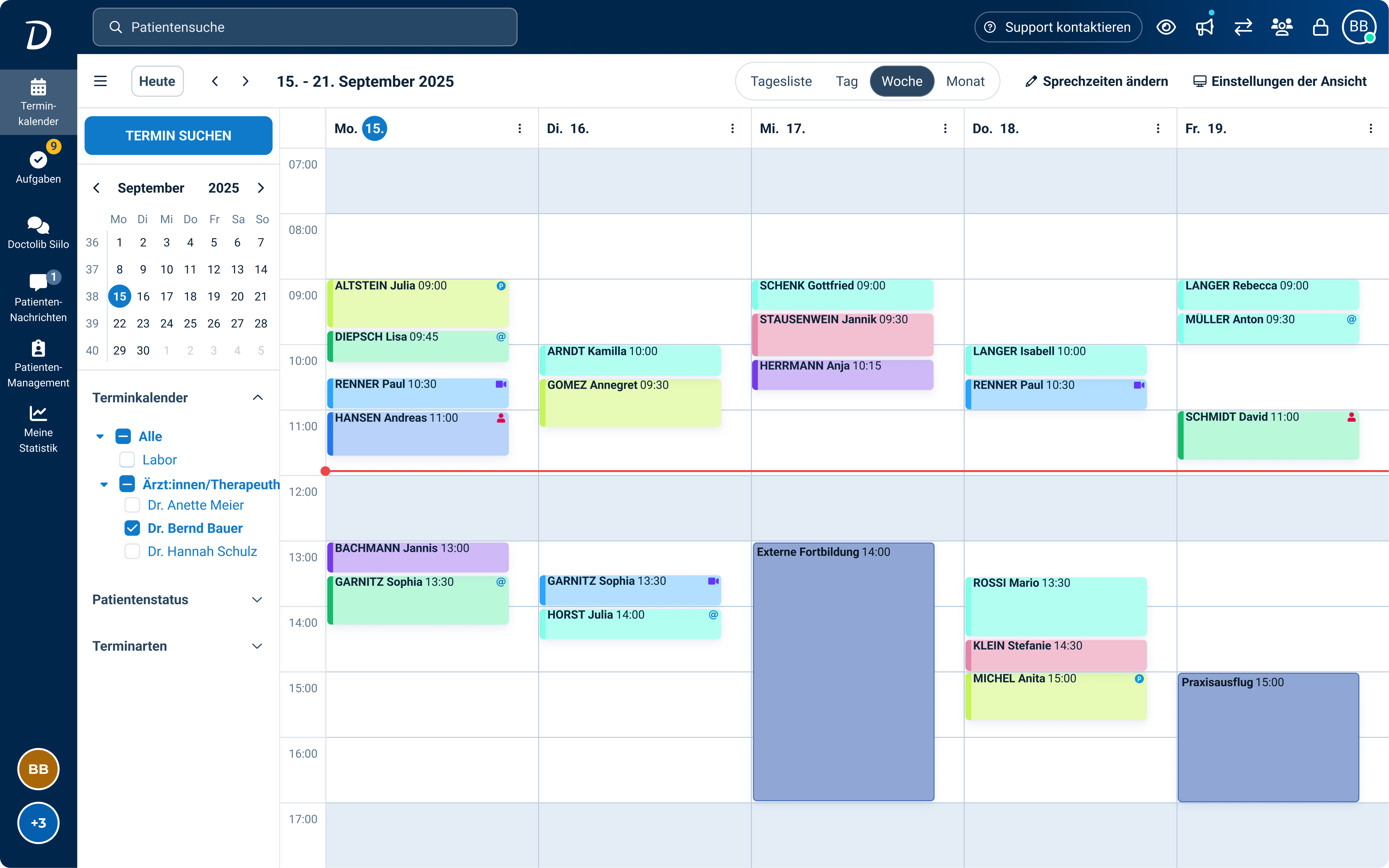
Task: Open the Aufgaben tasks icon
Action: coord(38,160)
